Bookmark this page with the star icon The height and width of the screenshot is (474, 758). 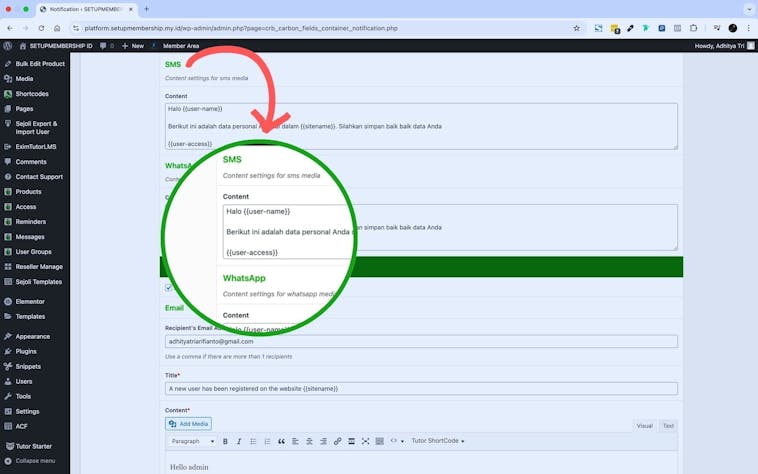pos(576,28)
